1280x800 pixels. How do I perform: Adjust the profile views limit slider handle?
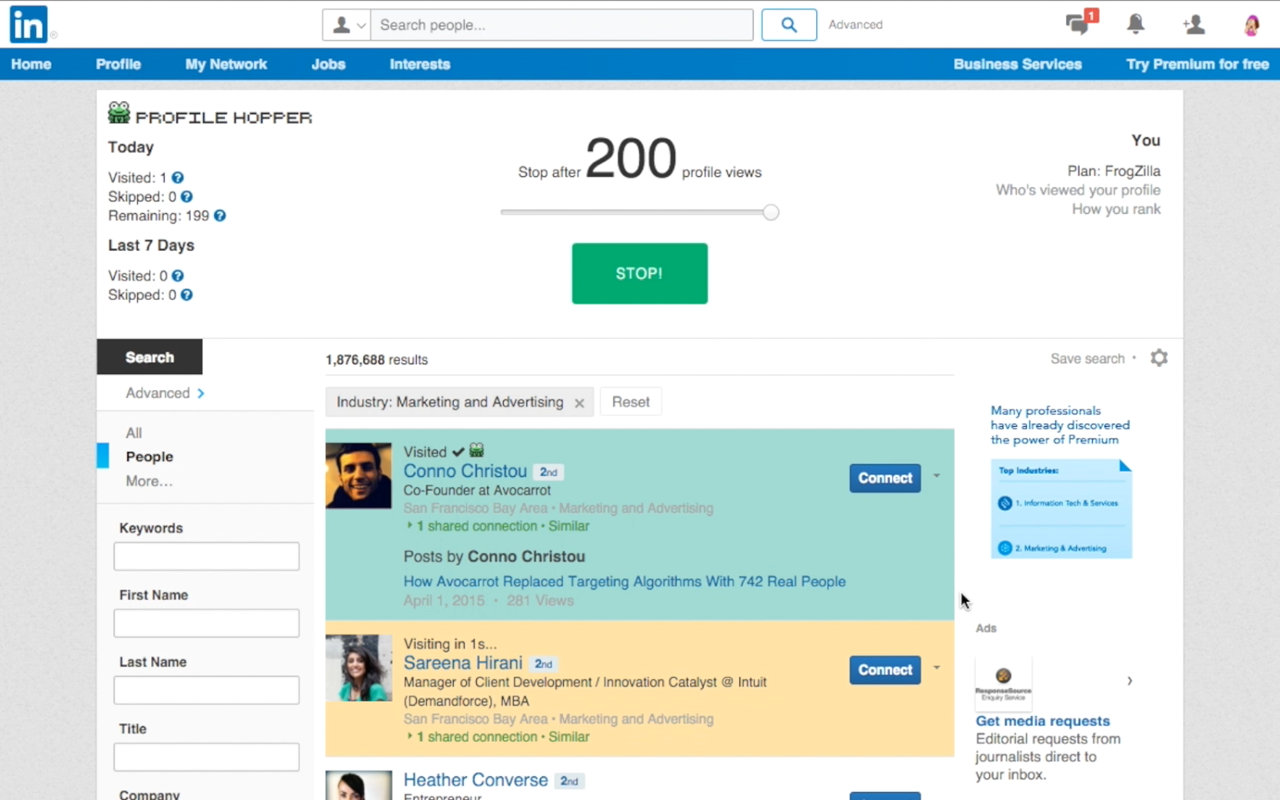click(771, 212)
